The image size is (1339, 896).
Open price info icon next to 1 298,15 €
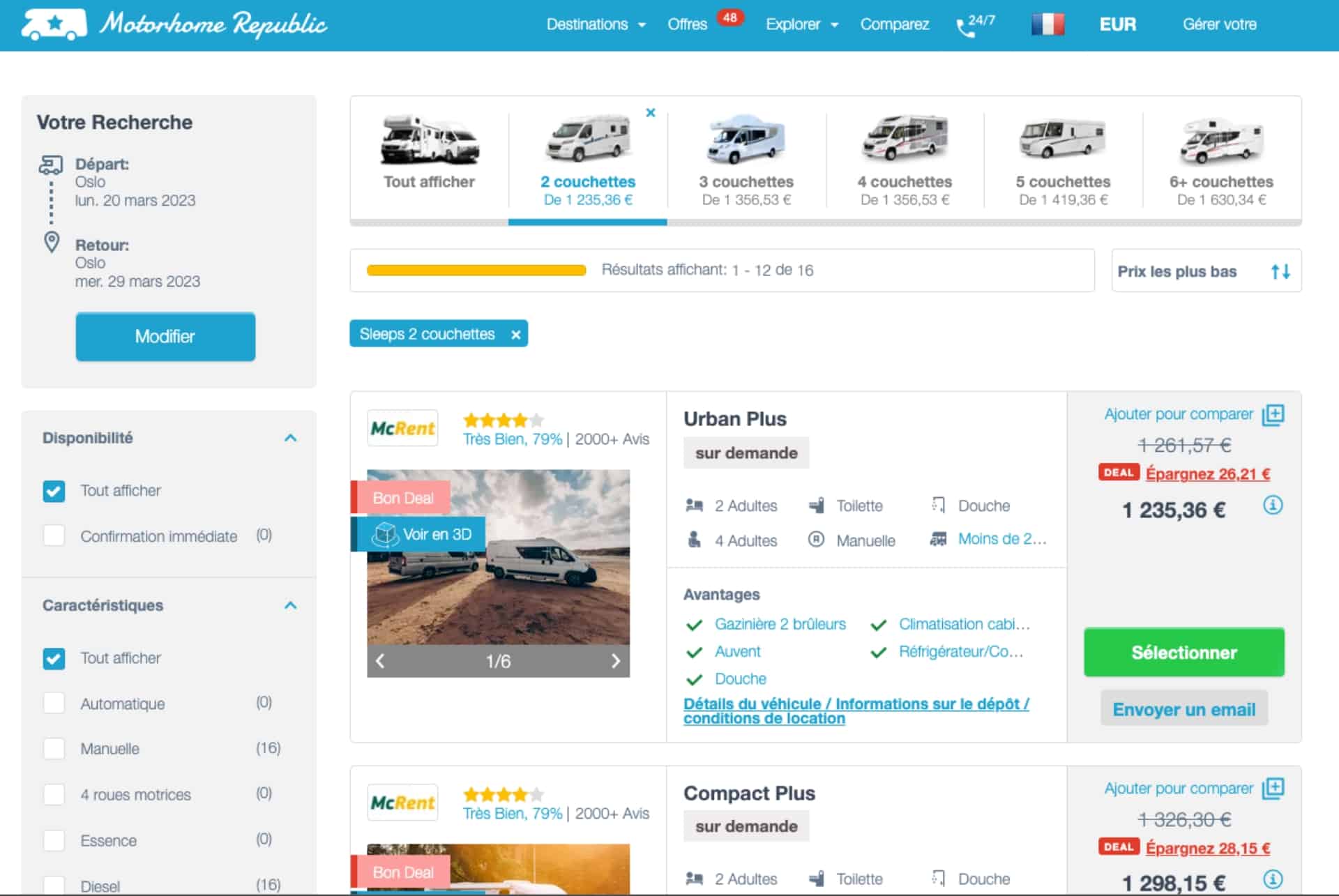coord(1273,879)
